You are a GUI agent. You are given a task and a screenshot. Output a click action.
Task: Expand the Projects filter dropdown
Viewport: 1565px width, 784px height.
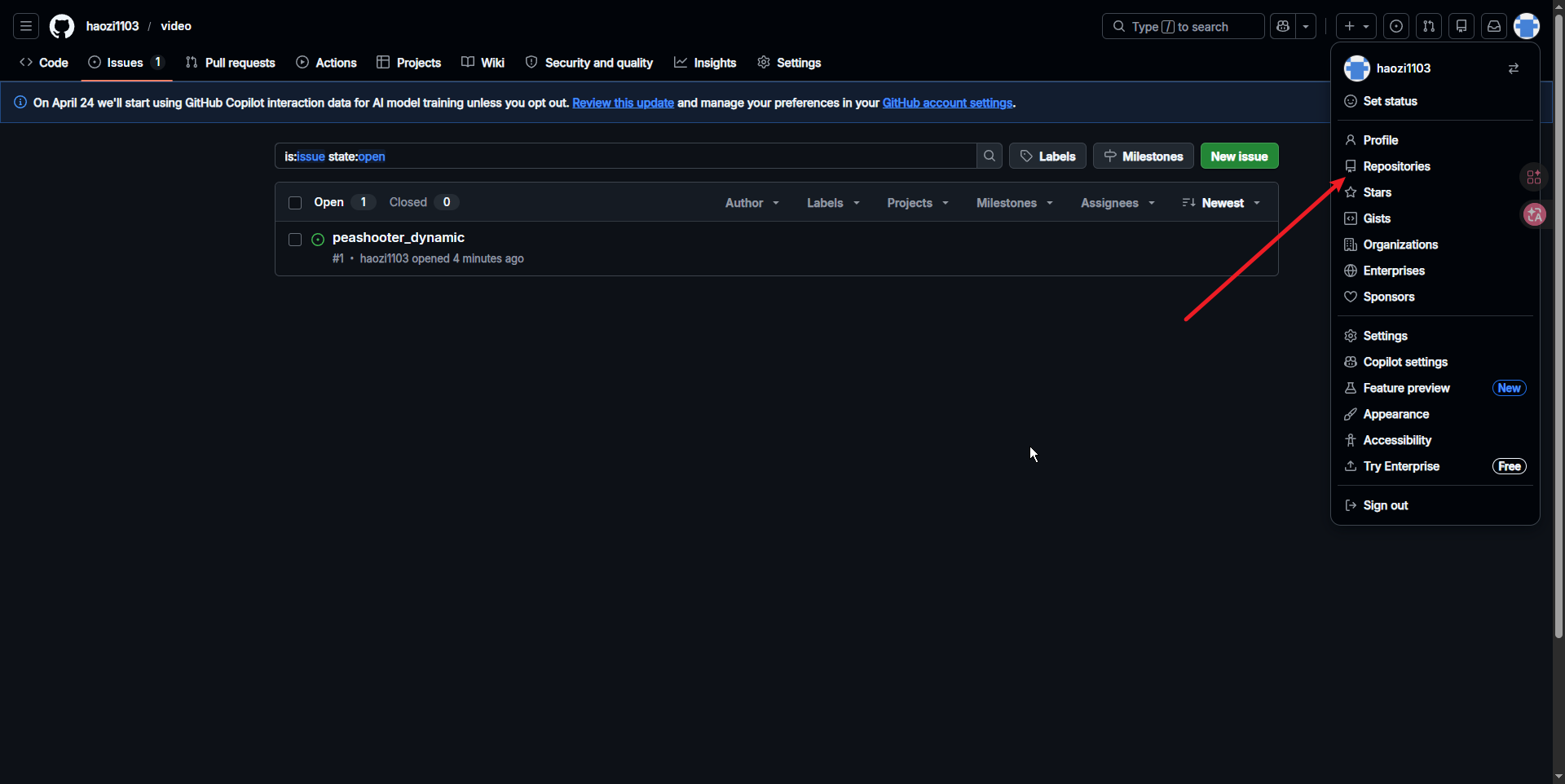[x=918, y=203]
